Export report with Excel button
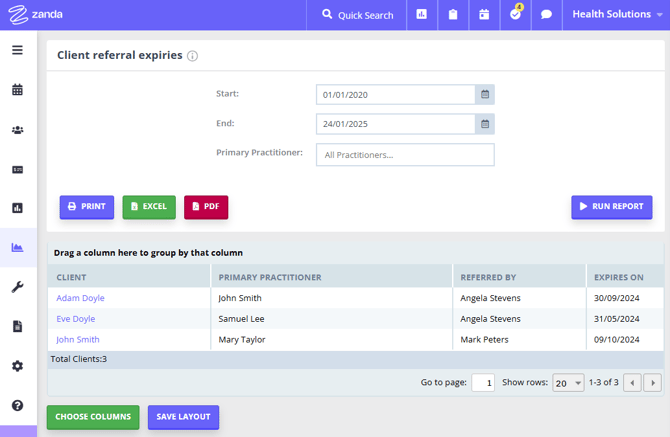670x437 pixels. (149, 207)
